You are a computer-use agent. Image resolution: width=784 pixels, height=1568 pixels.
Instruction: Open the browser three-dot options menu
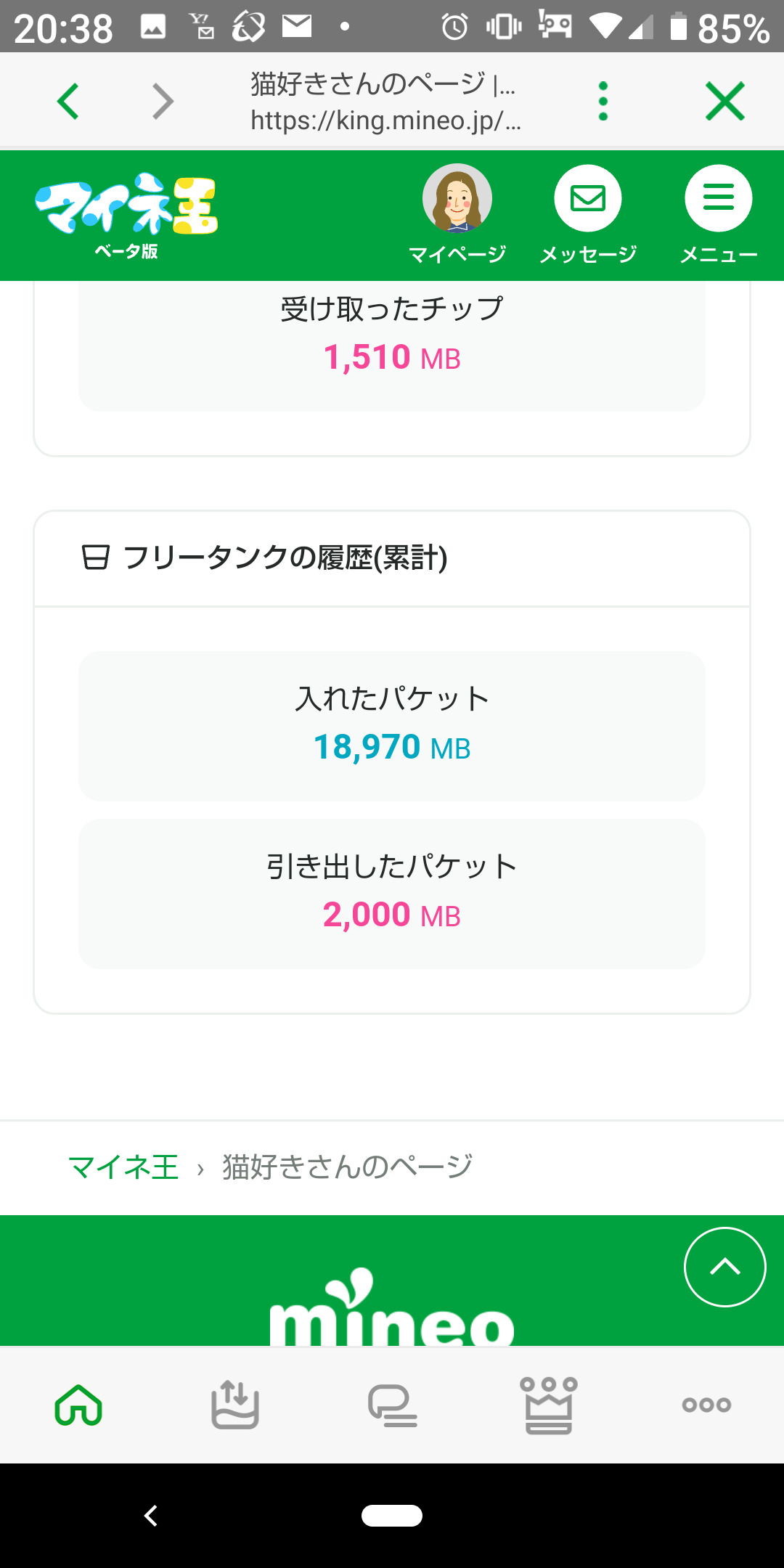click(603, 101)
